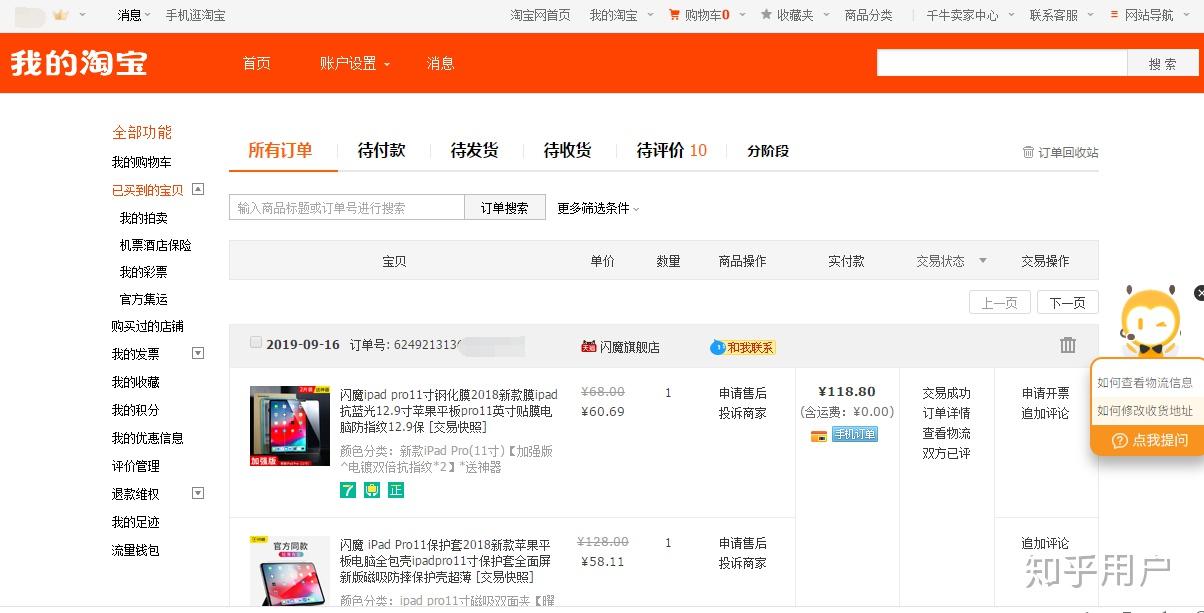Click the Tmall icon beside 闪魔旗舰店

[588, 347]
